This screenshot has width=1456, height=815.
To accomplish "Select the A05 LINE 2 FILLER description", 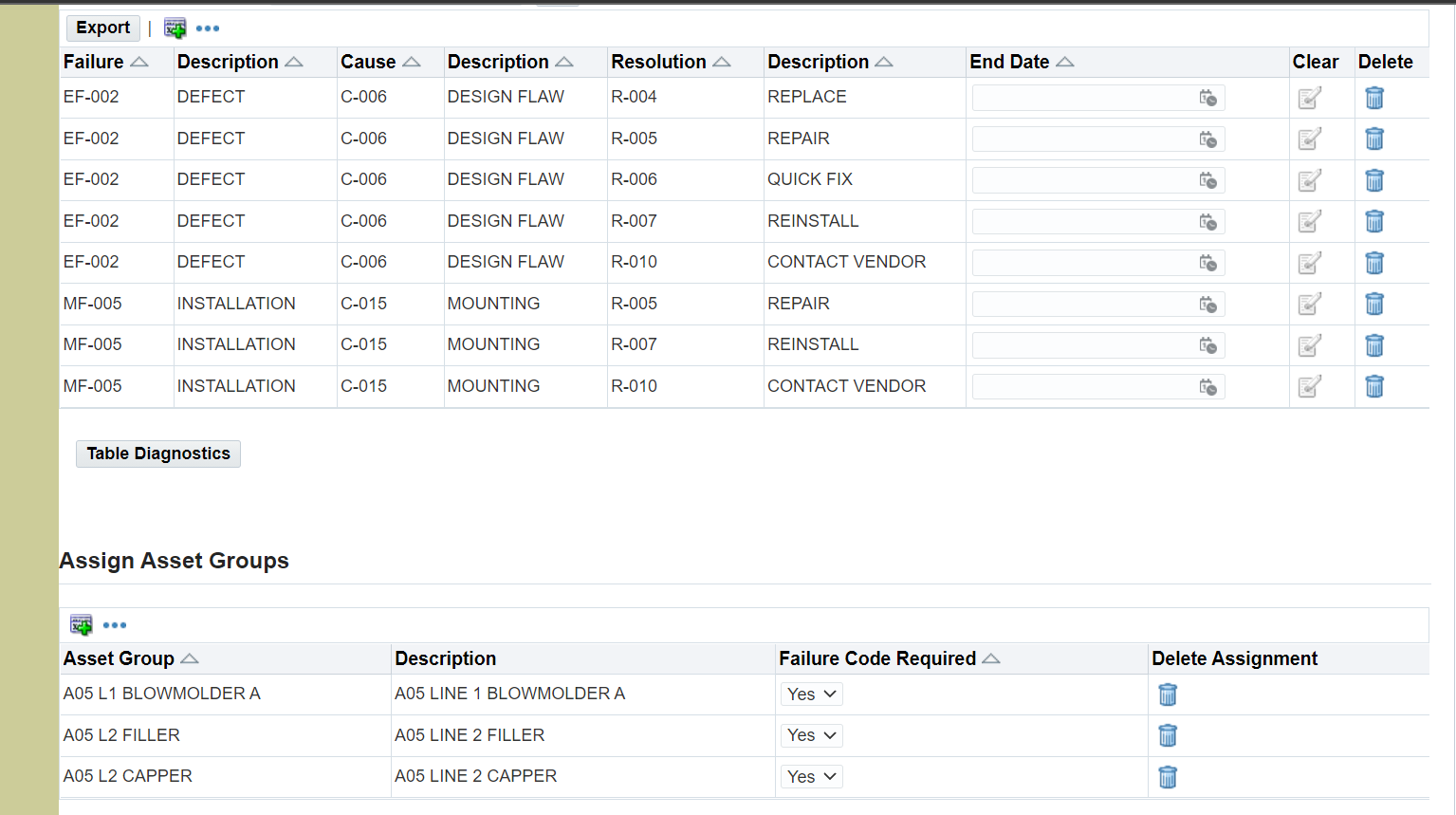I will [x=470, y=735].
